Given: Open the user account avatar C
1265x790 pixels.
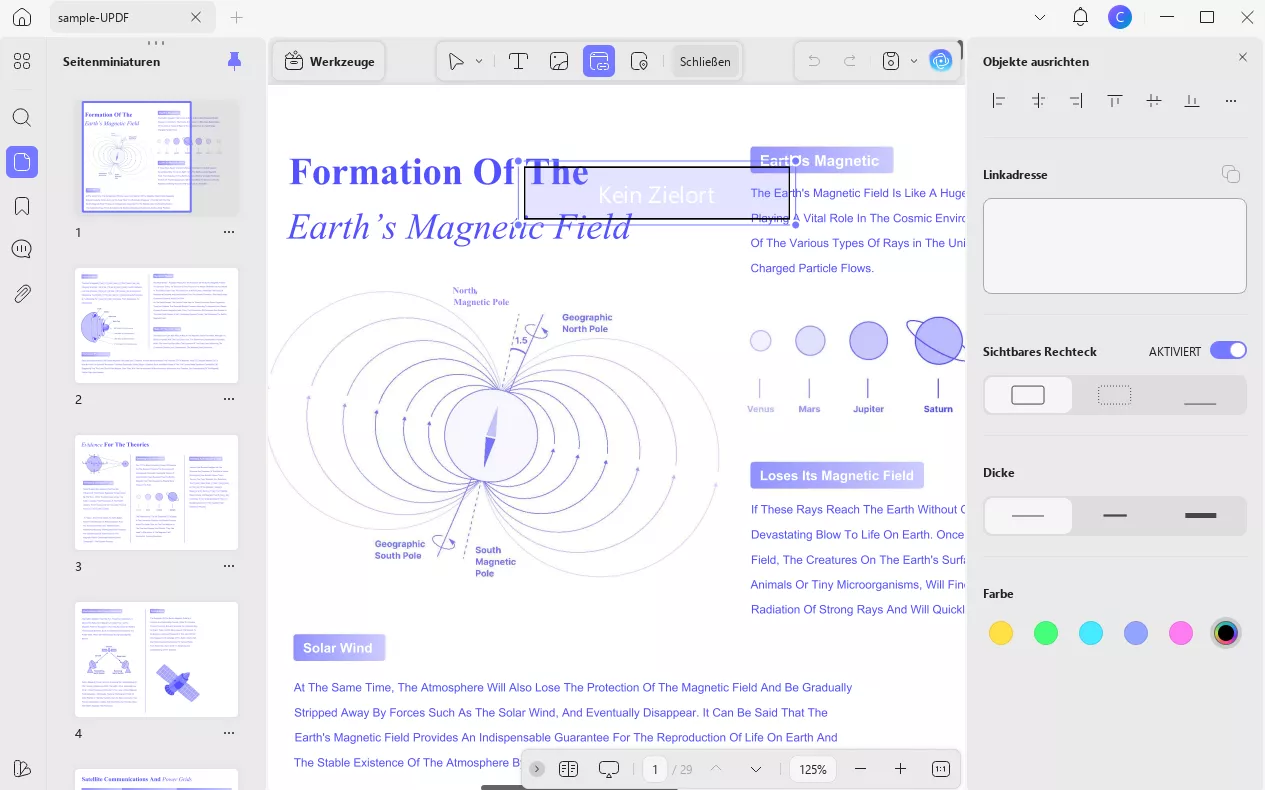Looking at the screenshot, I should pyautogui.click(x=1119, y=17).
